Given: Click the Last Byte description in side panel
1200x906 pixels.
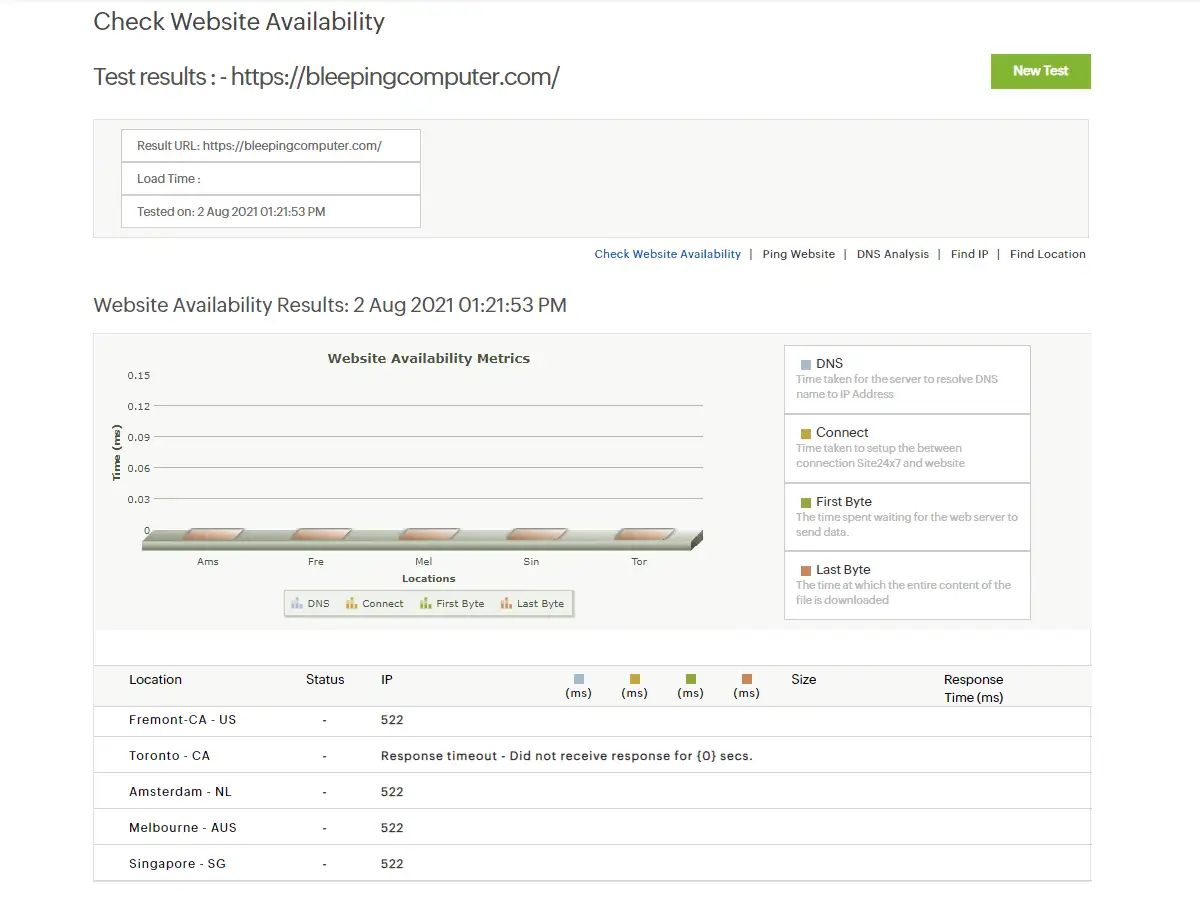Looking at the screenshot, I should 903,593.
